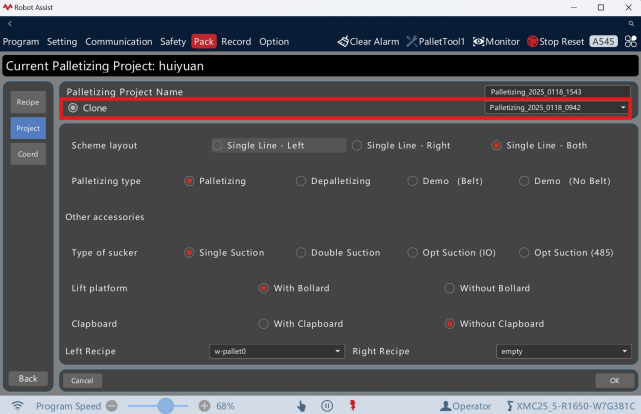Screen dimensions: 641x414
Task: Switch to the Recipe side tab
Action: (x=28, y=102)
